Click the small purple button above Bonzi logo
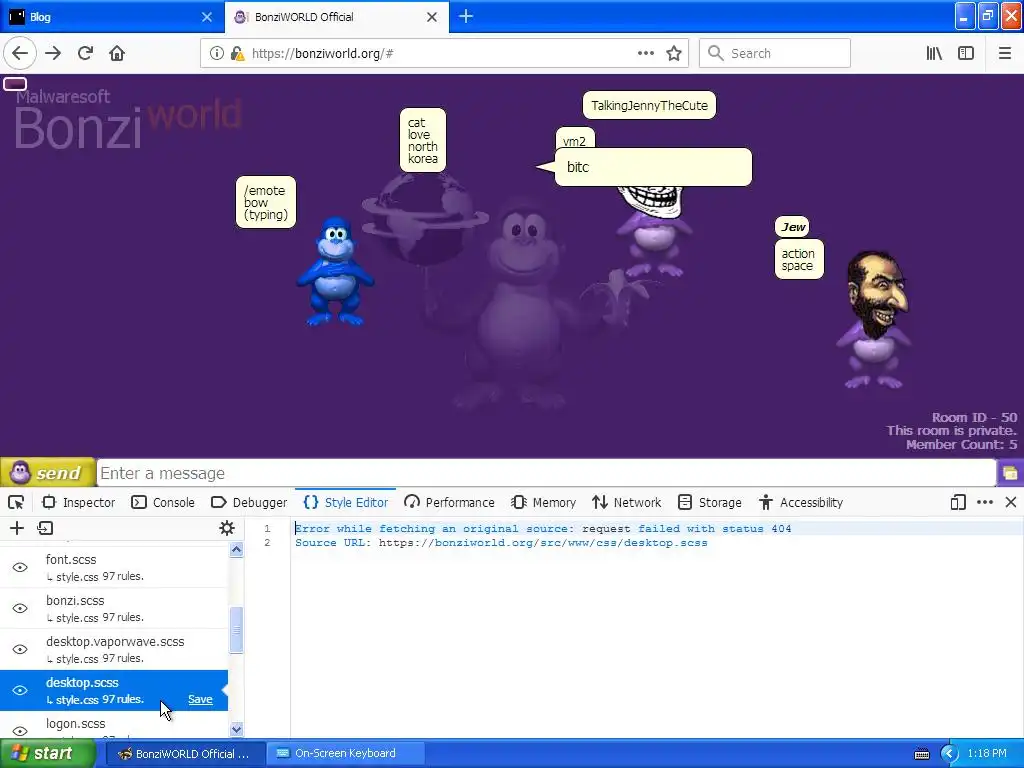Screen dimensions: 1024x768 [x=15, y=84]
